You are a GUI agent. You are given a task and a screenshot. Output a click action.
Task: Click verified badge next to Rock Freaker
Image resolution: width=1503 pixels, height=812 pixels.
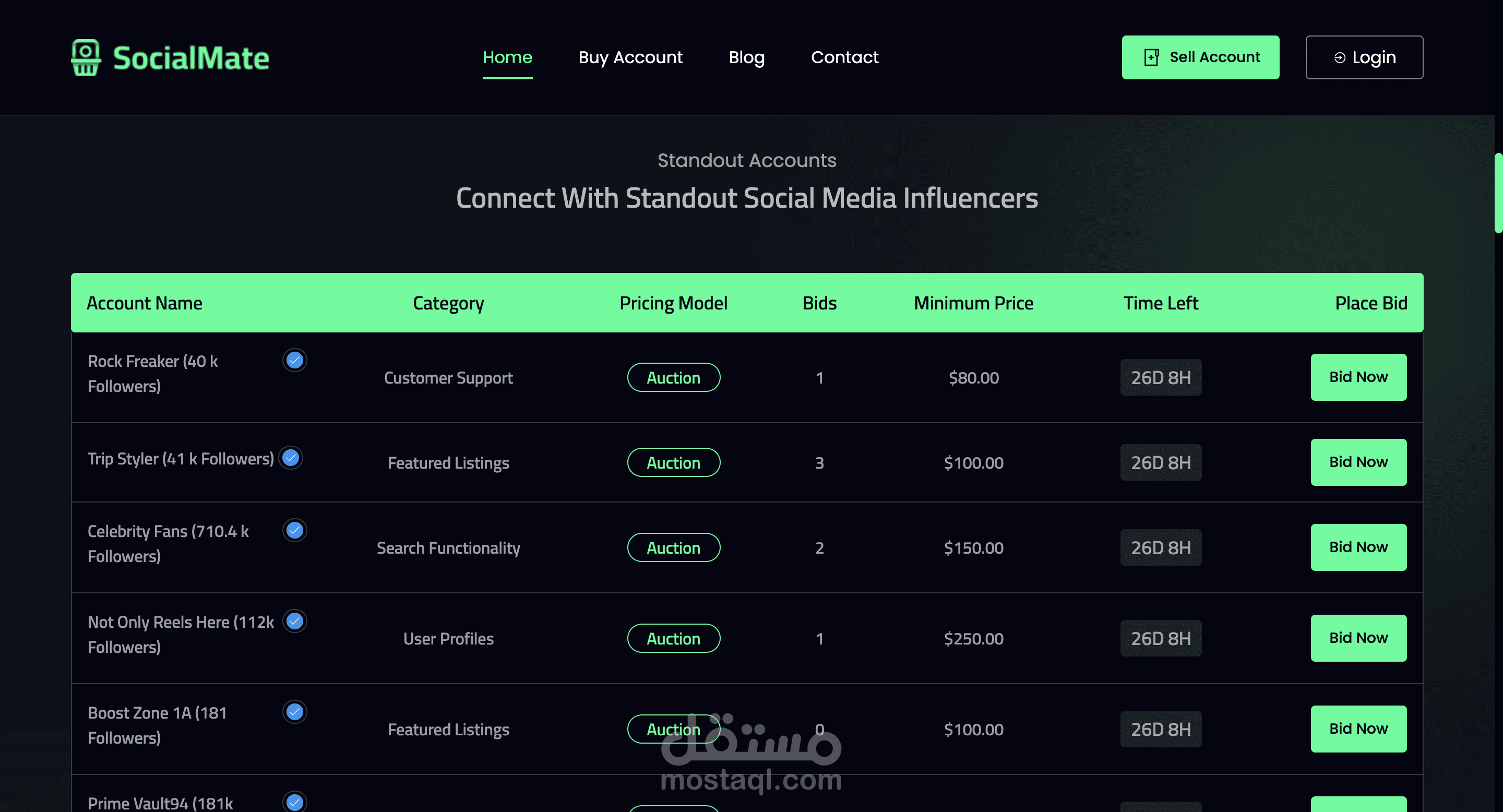tap(295, 361)
